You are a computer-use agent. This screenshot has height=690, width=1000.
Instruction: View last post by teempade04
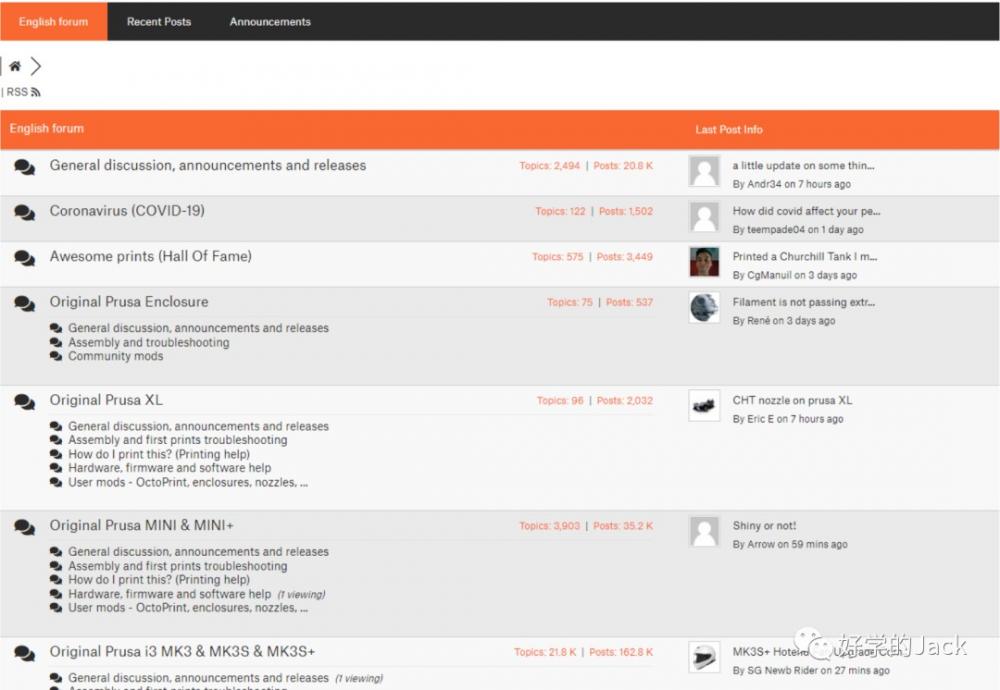(x=798, y=230)
